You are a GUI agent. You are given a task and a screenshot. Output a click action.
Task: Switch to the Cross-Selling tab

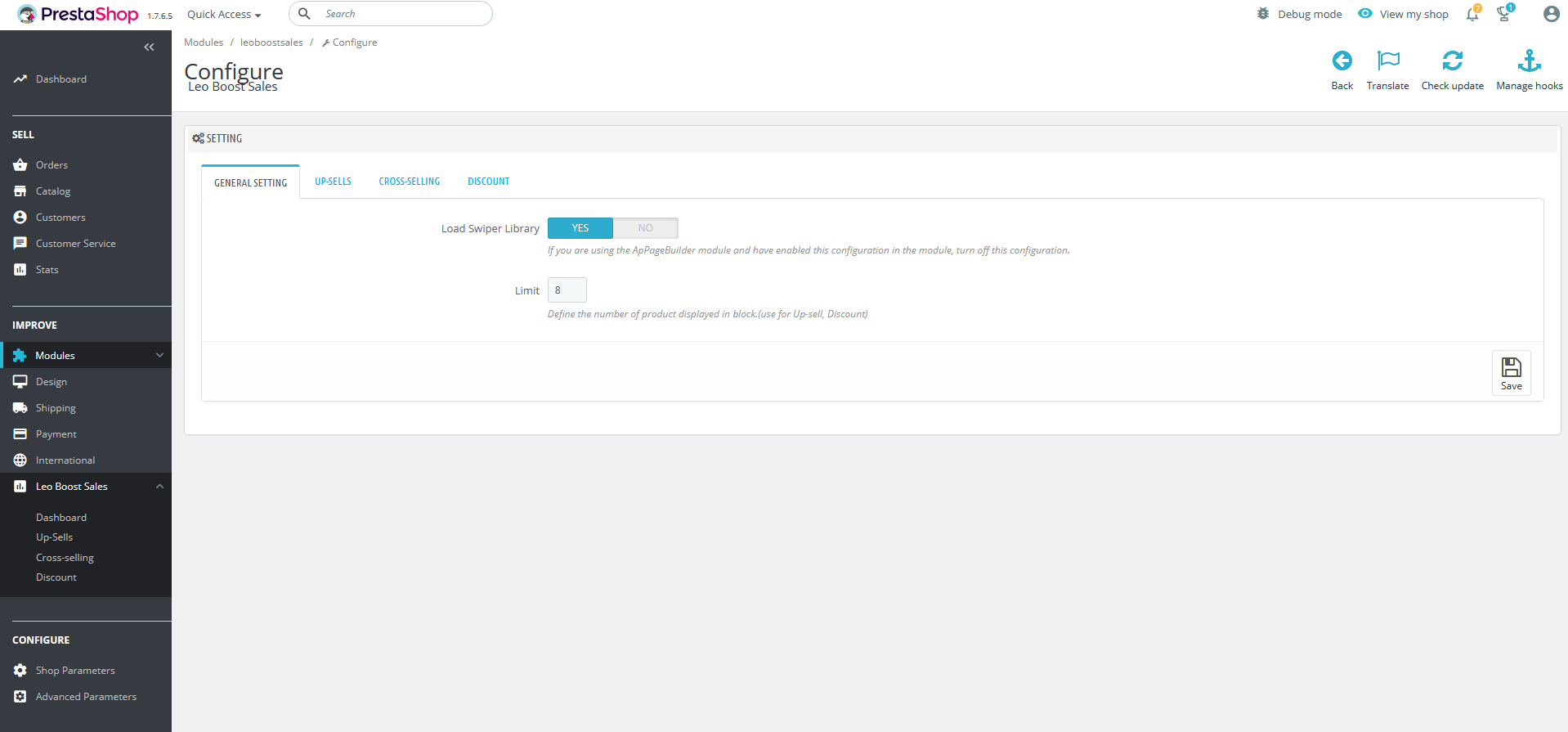tap(410, 182)
